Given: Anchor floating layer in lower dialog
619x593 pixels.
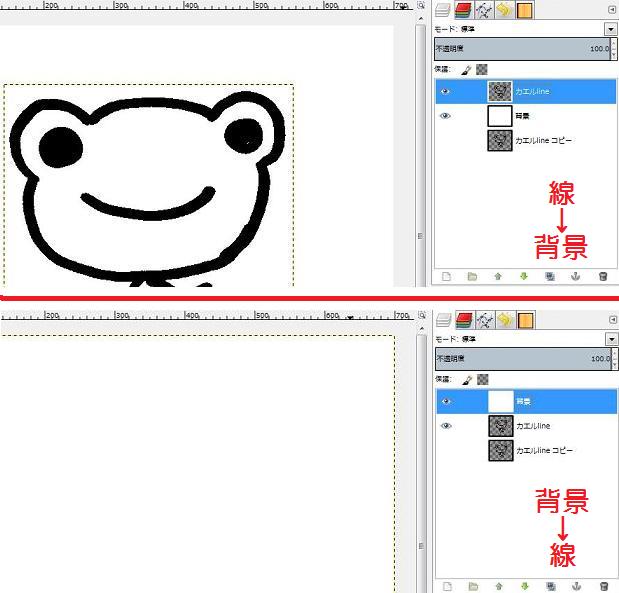Looking at the screenshot, I should pyautogui.click(x=576, y=586).
